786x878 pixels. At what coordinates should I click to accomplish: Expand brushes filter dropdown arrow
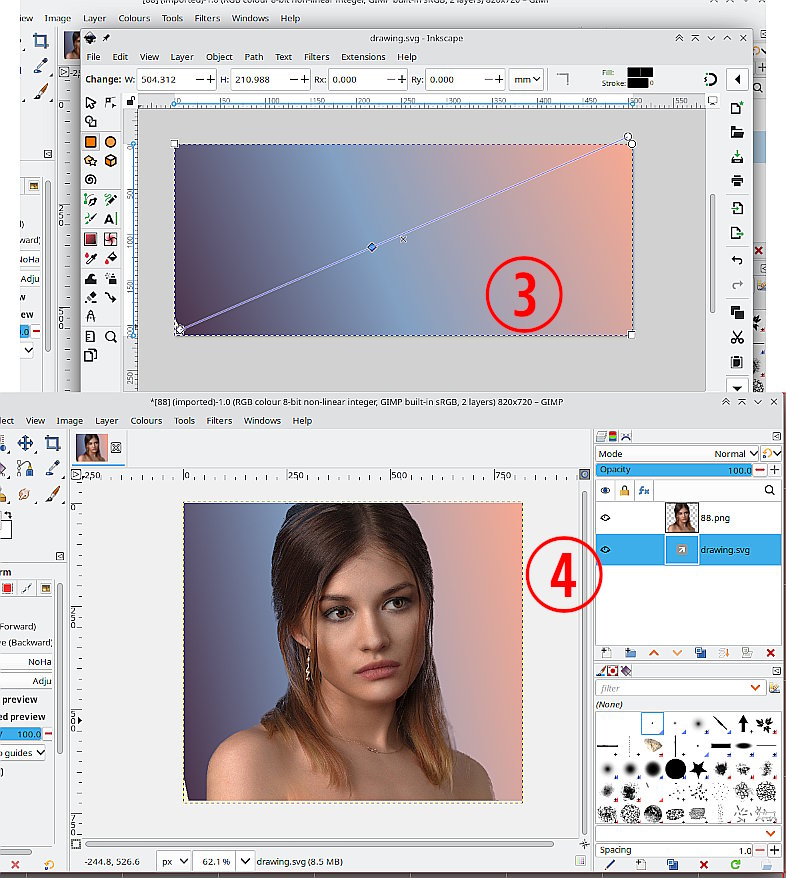point(755,688)
